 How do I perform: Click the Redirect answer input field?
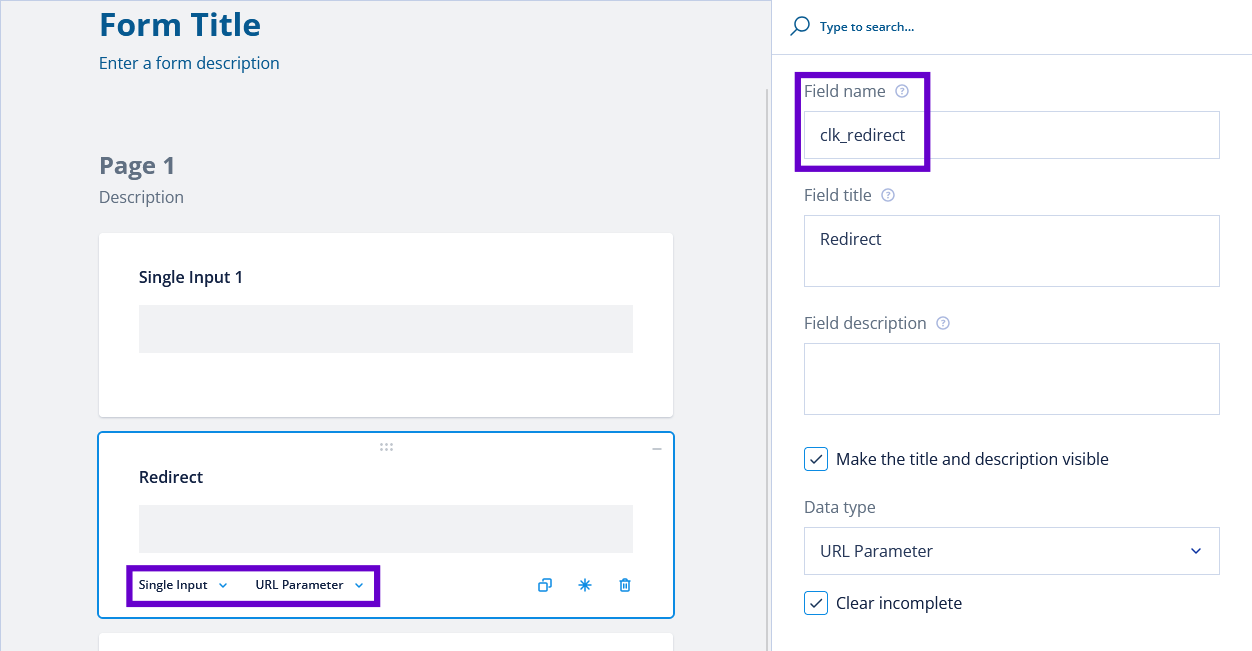coord(386,529)
